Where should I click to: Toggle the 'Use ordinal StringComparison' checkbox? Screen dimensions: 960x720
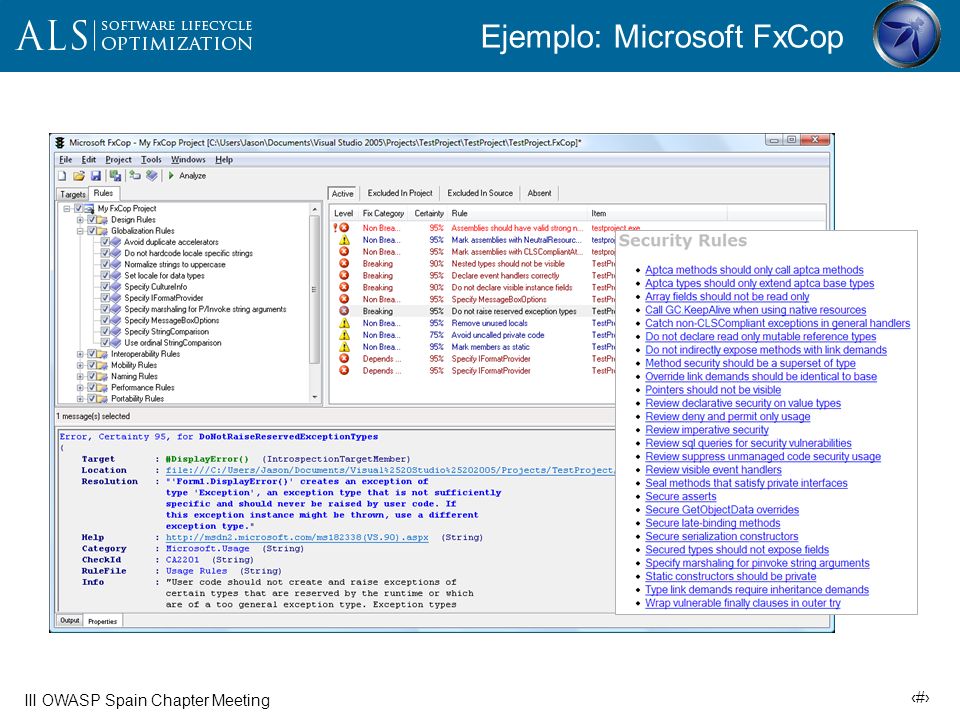(x=105, y=343)
